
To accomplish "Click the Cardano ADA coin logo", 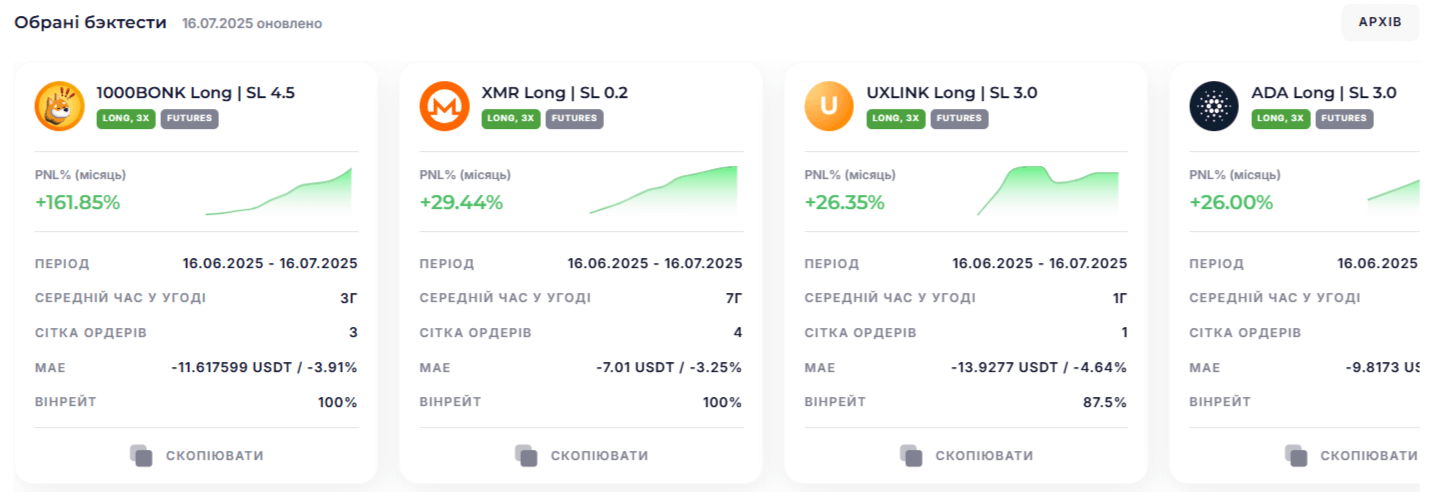I will click(x=1214, y=106).
